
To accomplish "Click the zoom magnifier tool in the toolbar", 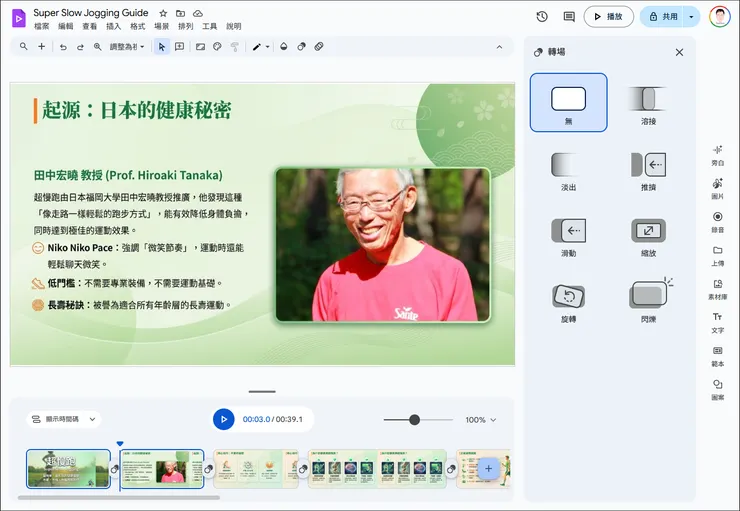I will 98,47.
